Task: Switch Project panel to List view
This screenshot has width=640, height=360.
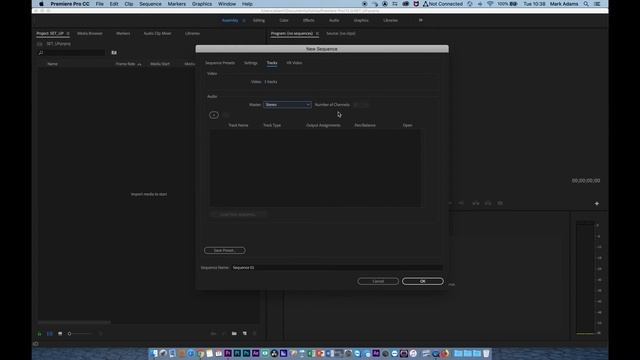Action: coord(50,334)
